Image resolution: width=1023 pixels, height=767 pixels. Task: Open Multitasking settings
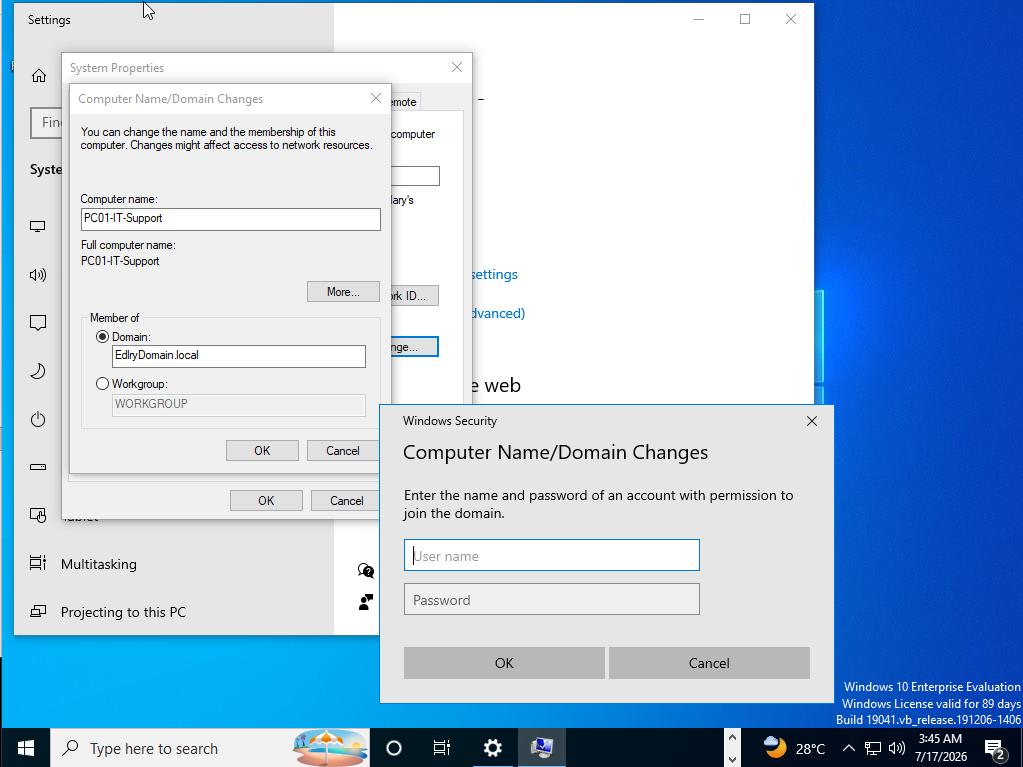pyautogui.click(x=99, y=564)
